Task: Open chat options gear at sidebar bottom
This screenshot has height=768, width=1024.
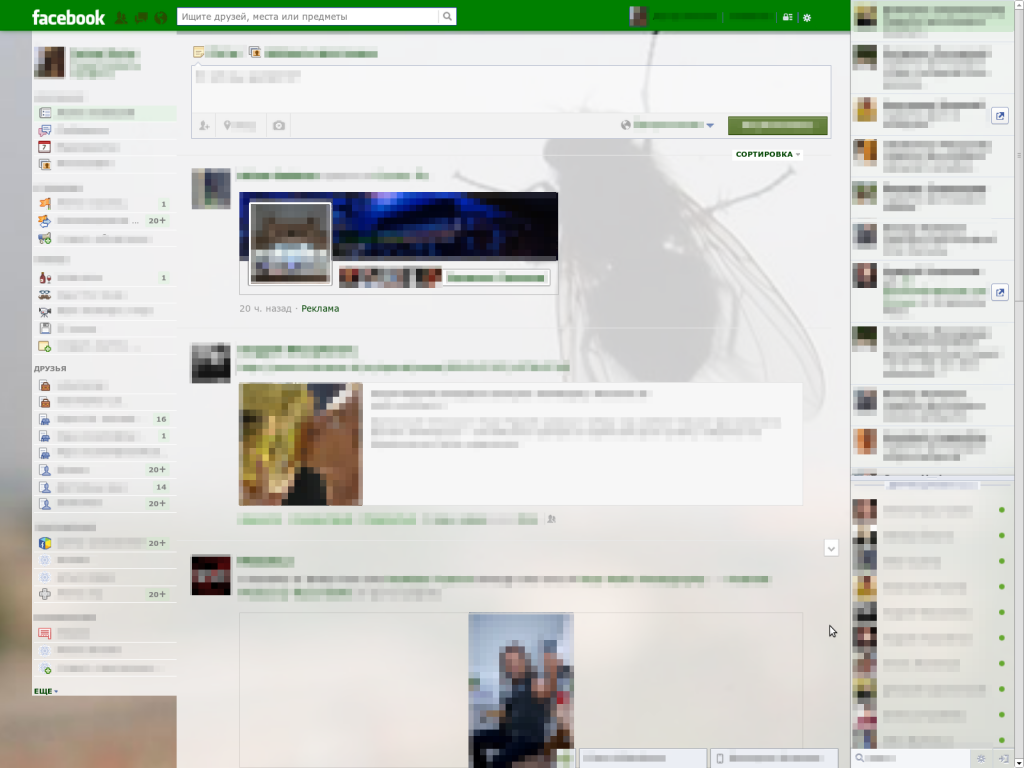Action: click(x=980, y=759)
